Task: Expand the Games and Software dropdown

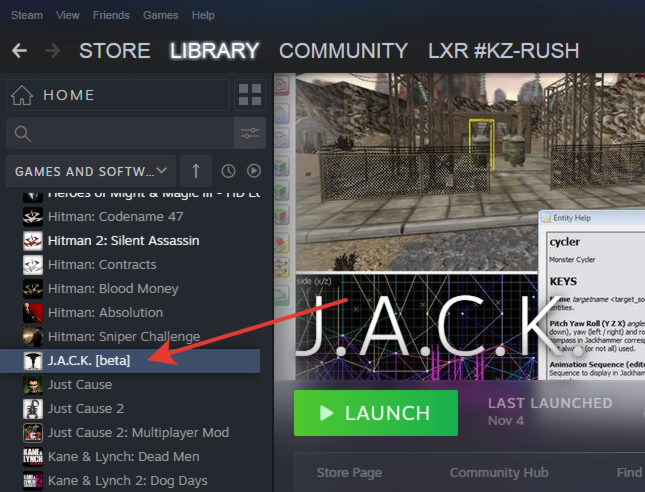Action: pyautogui.click(x=91, y=171)
